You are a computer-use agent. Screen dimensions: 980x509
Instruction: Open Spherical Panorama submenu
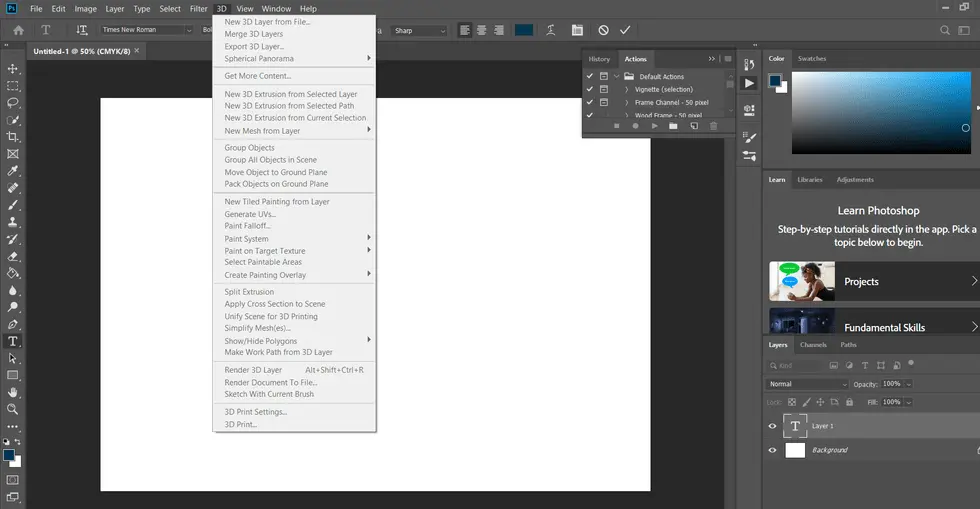[x=294, y=58]
